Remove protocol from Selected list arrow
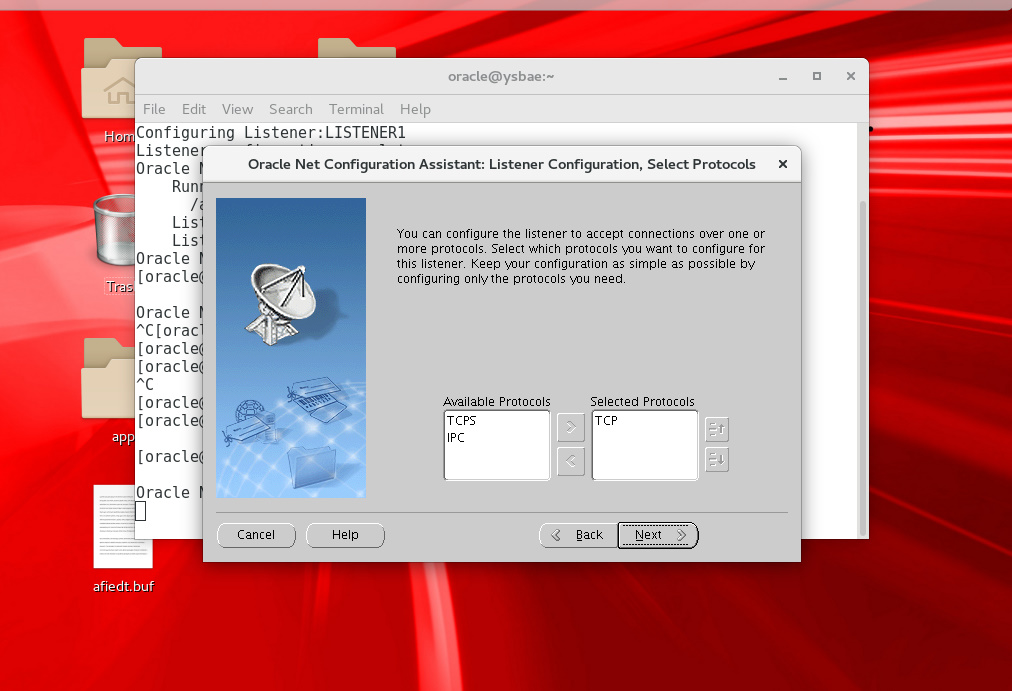This screenshot has width=1012, height=691. point(571,461)
